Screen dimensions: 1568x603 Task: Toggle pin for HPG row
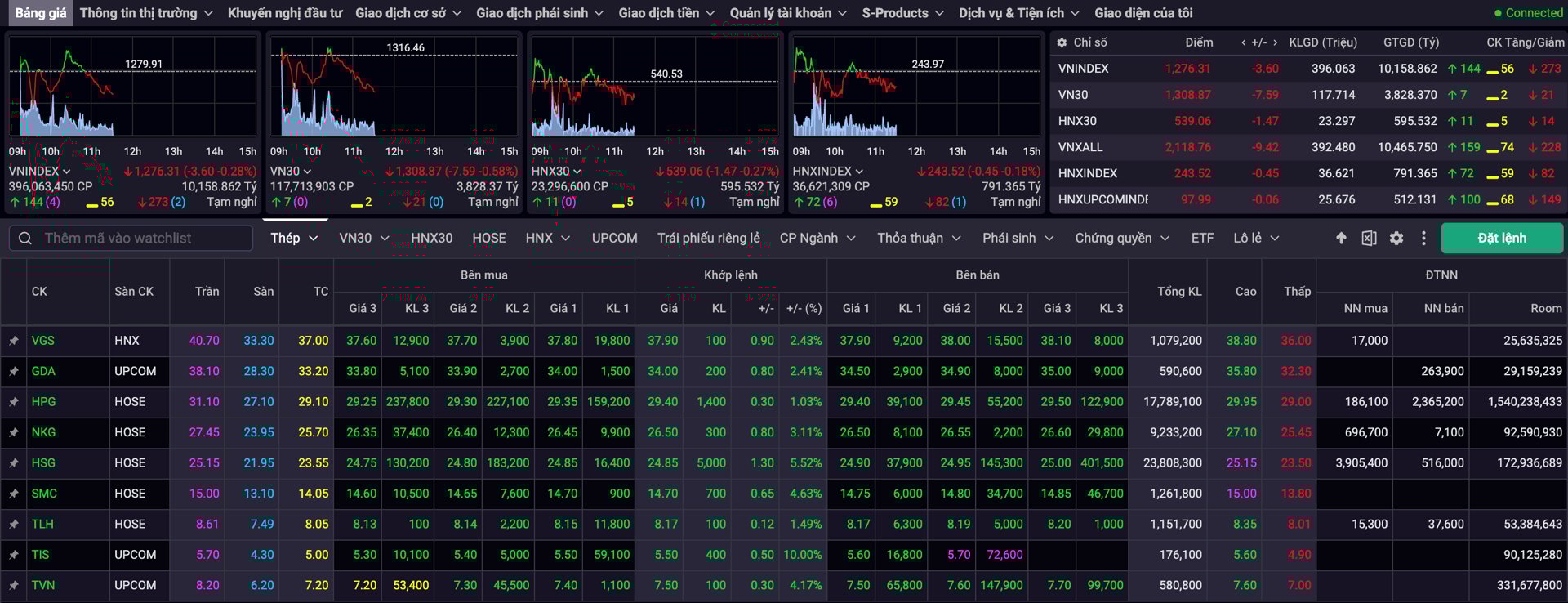point(14,402)
